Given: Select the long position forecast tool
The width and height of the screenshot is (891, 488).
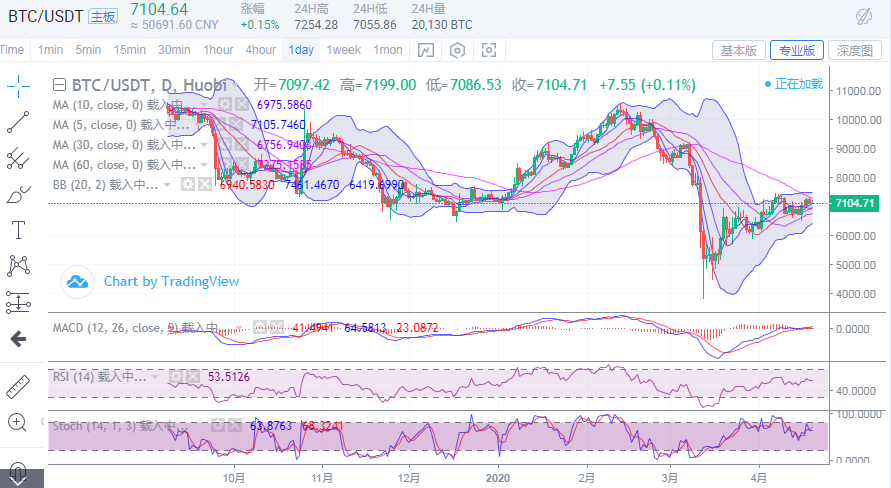Looking at the screenshot, I should pyautogui.click(x=18, y=302).
